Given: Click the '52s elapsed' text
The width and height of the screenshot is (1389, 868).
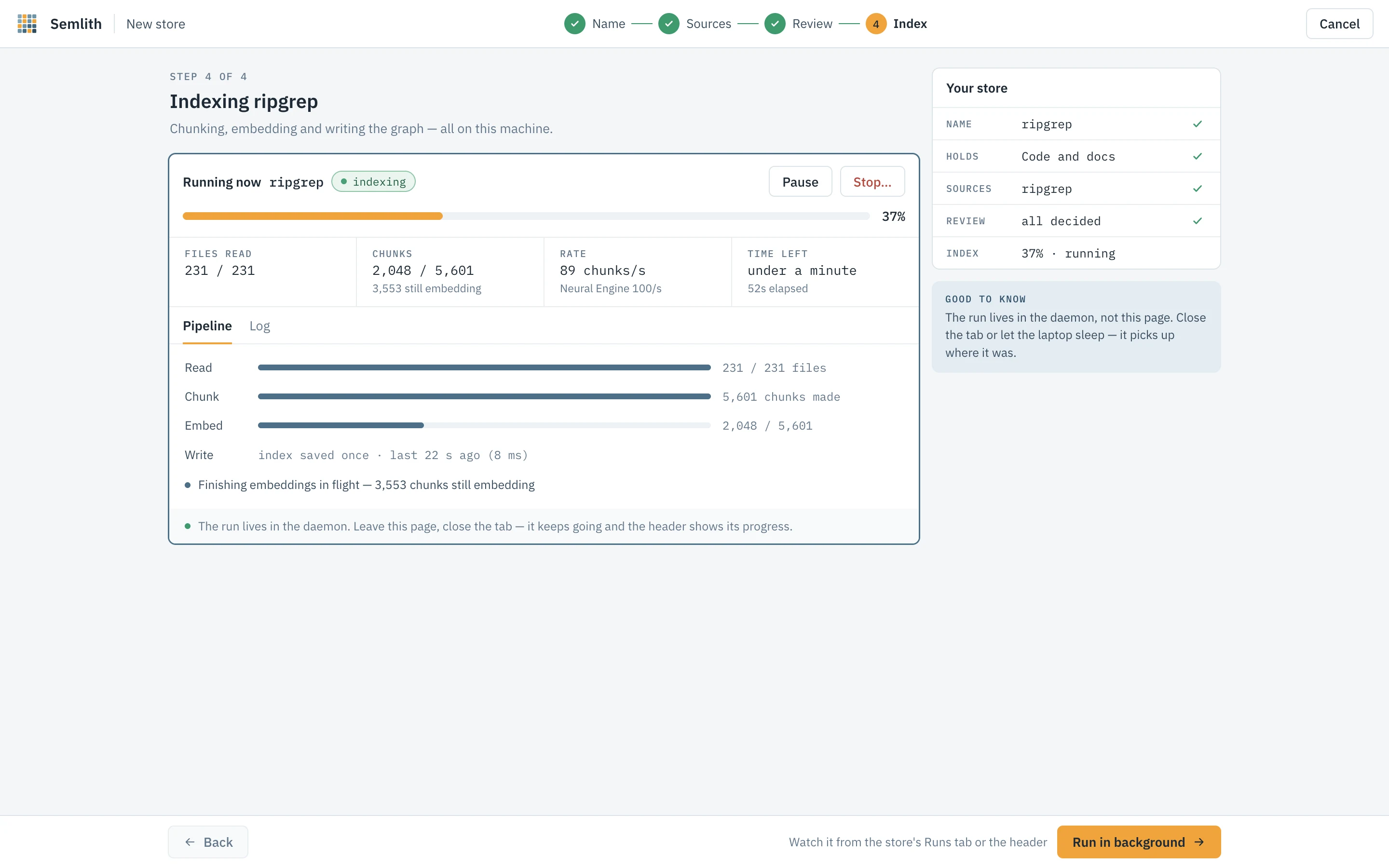Looking at the screenshot, I should [x=777, y=288].
